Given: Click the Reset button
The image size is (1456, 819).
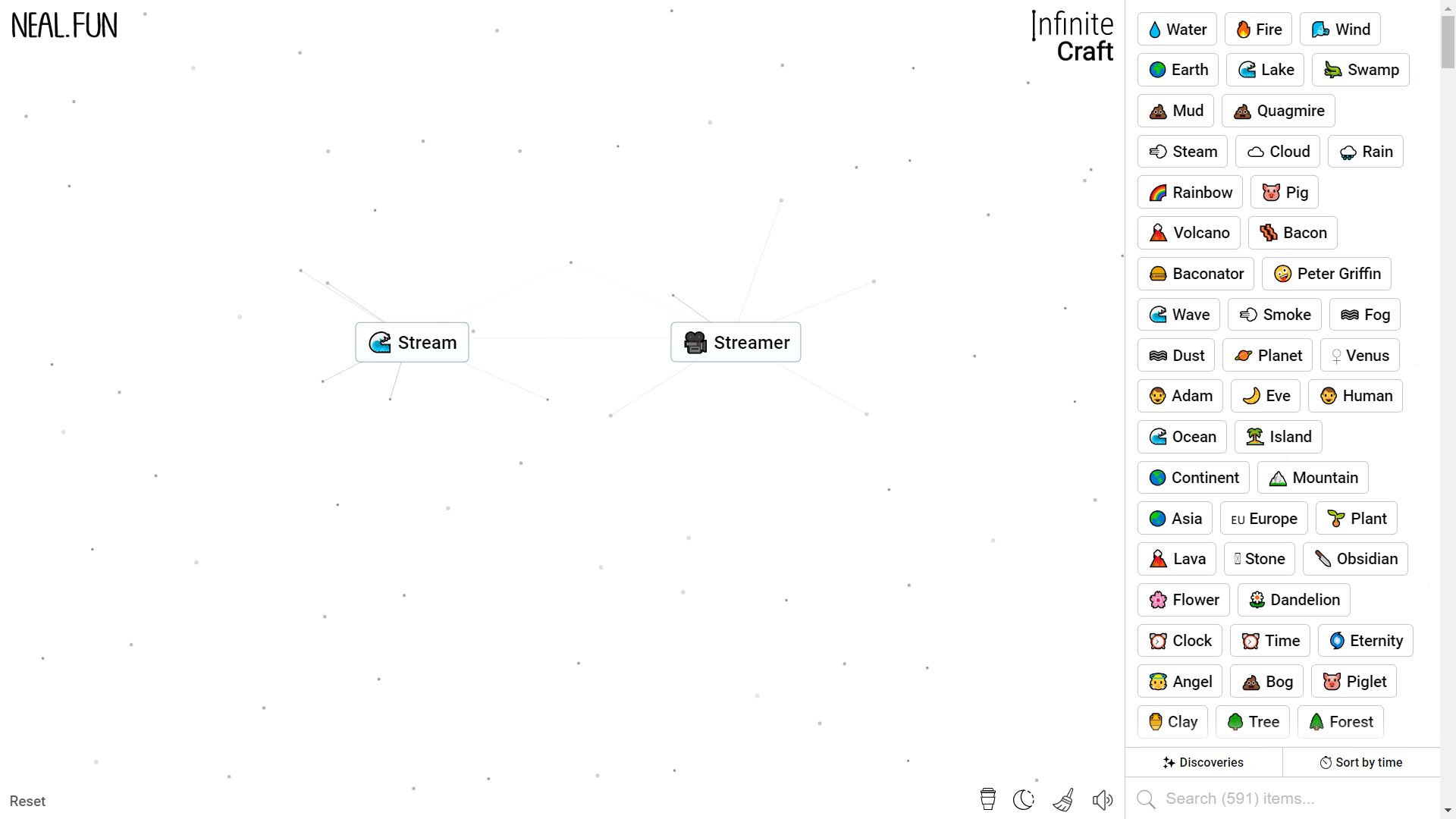Looking at the screenshot, I should (x=27, y=800).
